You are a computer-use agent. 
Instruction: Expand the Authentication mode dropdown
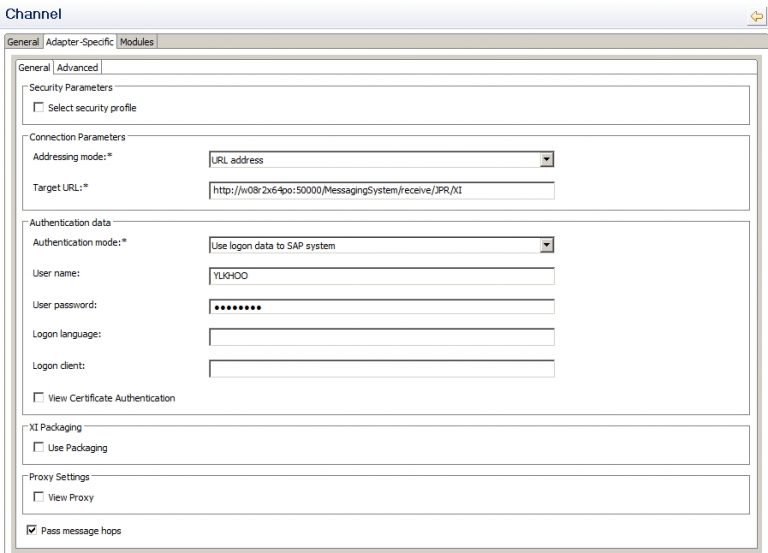click(546, 245)
